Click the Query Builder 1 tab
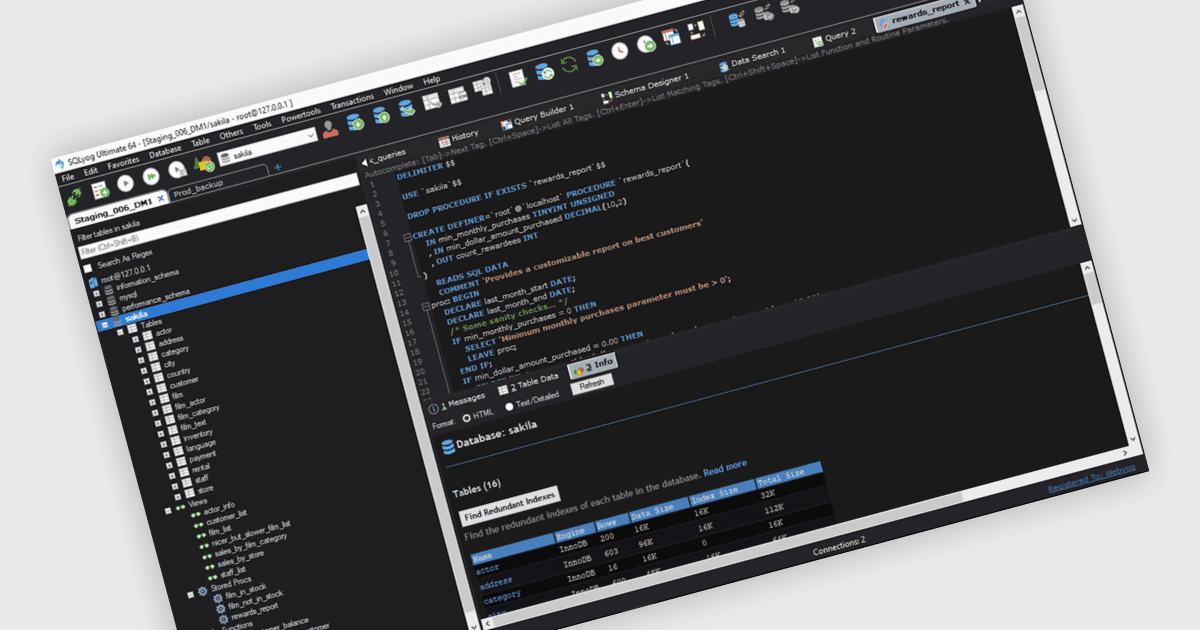 (x=536, y=115)
